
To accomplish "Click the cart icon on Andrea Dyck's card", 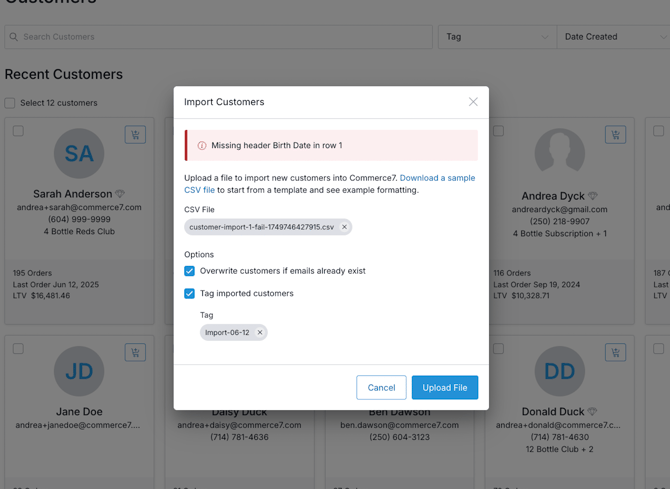I will (616, 135).
